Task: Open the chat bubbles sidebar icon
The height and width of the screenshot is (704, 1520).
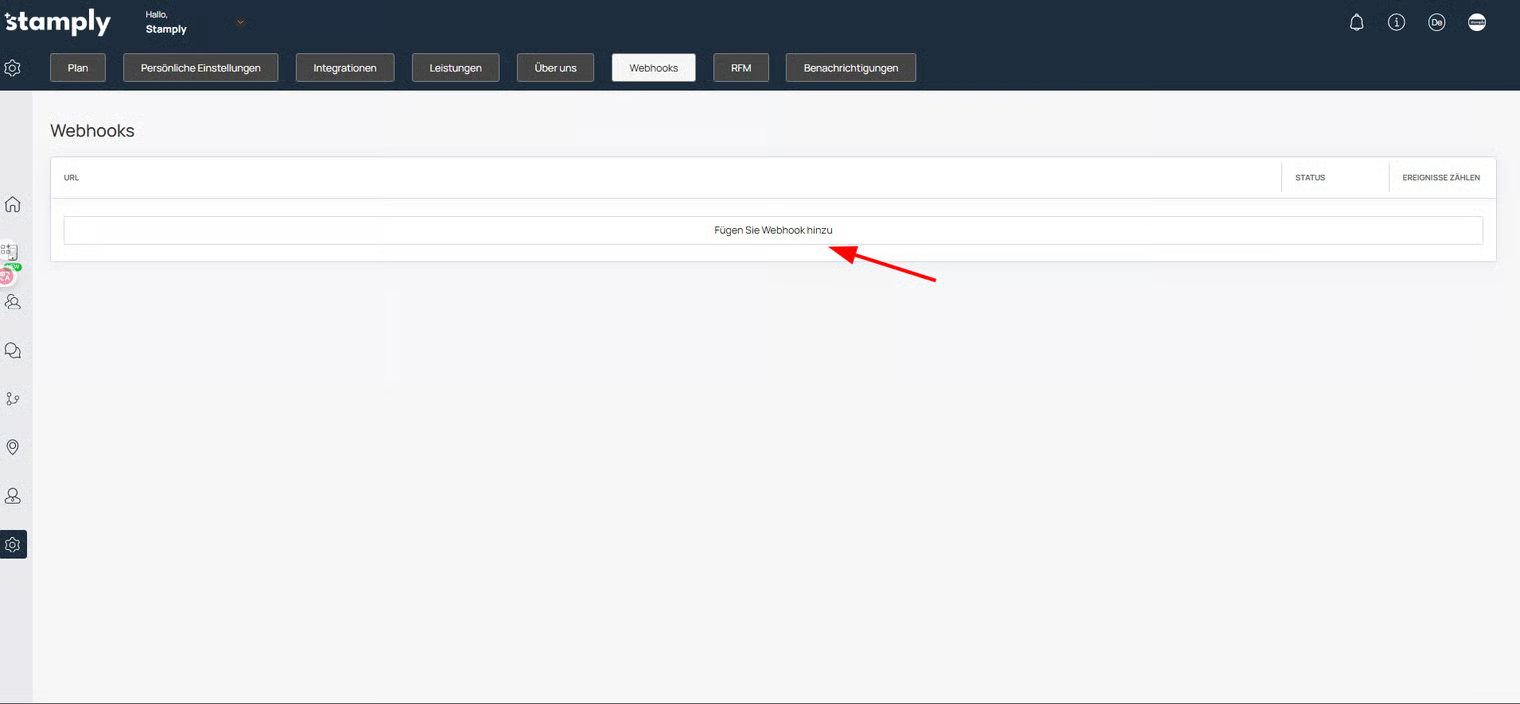Action: pyautogui.click(x=13, y=351)
